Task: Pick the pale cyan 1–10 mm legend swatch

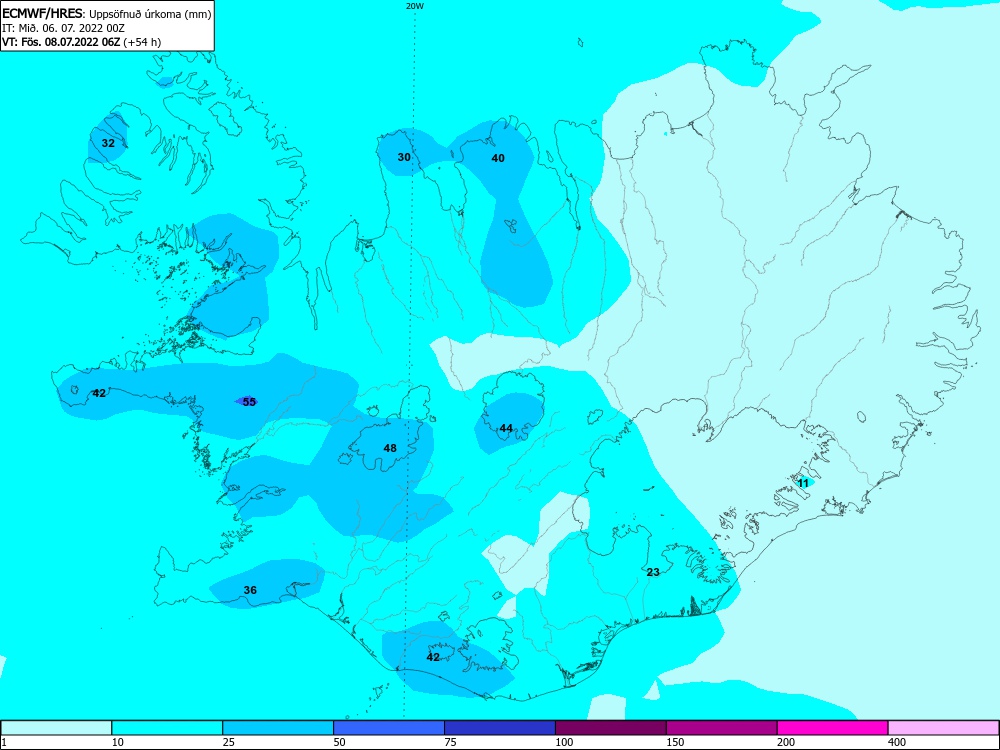Action: (56, 728)
